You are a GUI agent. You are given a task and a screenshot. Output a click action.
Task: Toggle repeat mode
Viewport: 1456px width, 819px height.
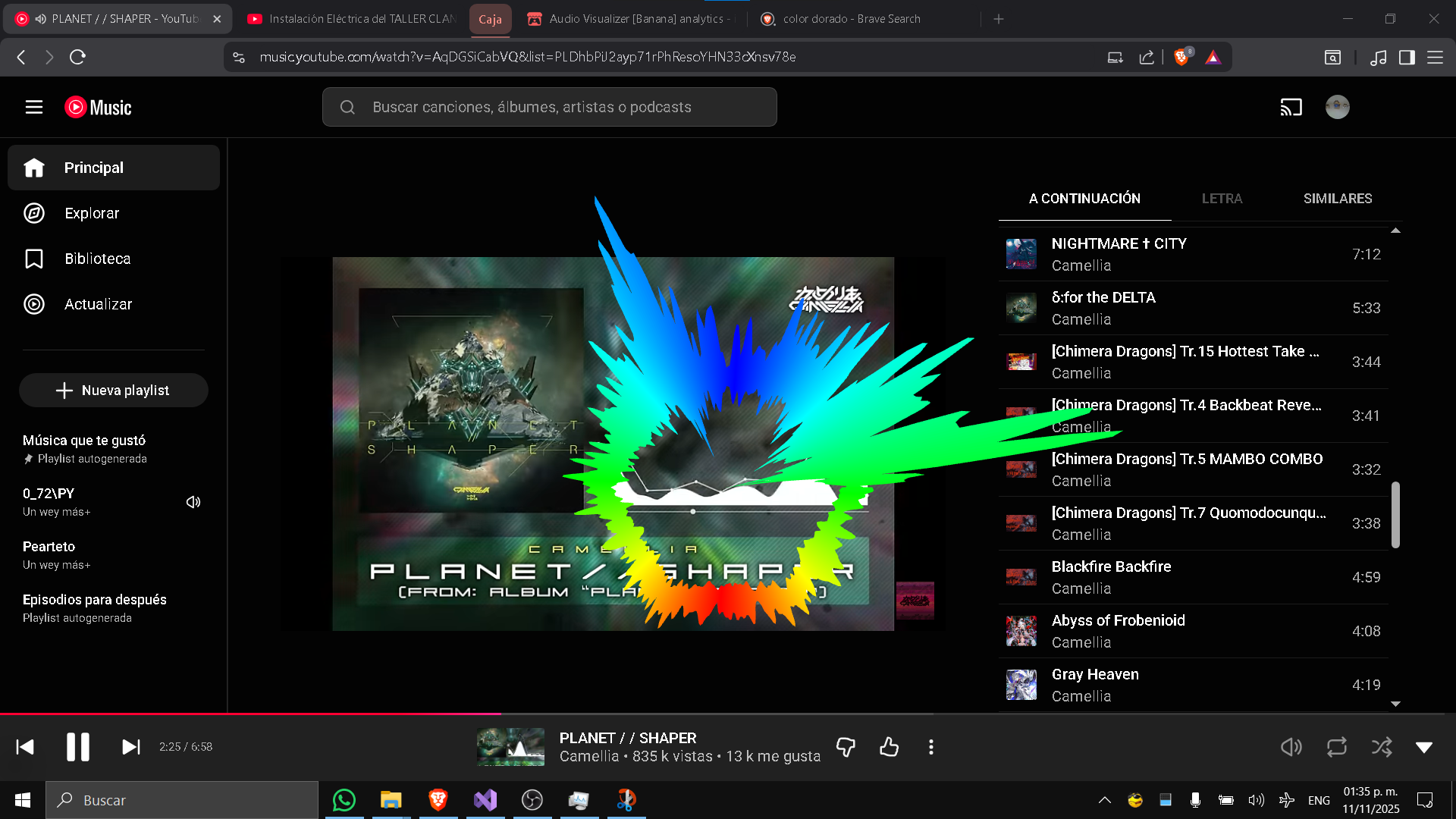[x=1336, y=747]
